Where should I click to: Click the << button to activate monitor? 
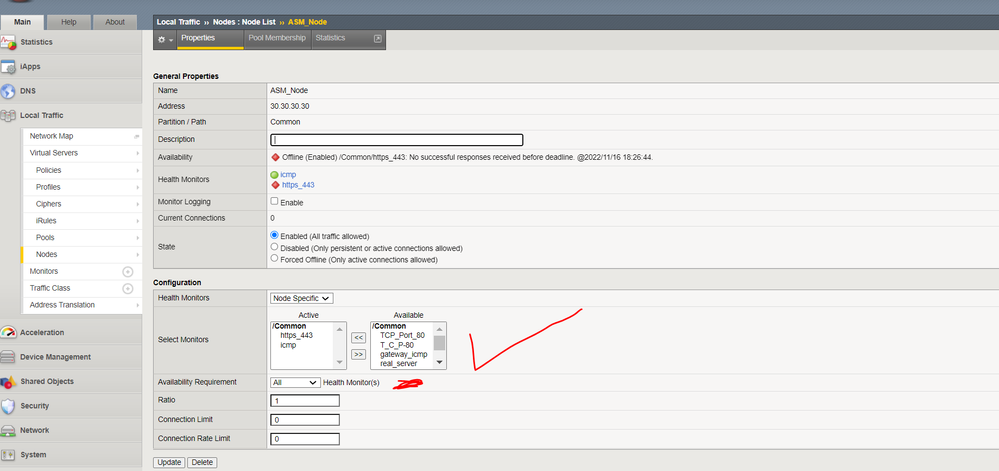pyautogui.click(x=358, y=338)
